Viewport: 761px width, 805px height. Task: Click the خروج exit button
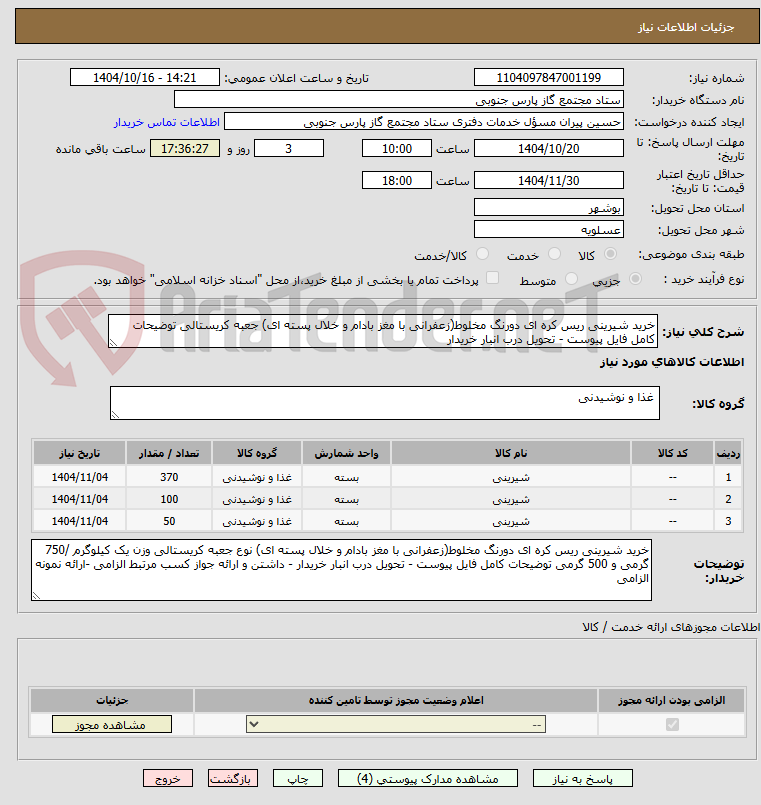coord(168,778)
